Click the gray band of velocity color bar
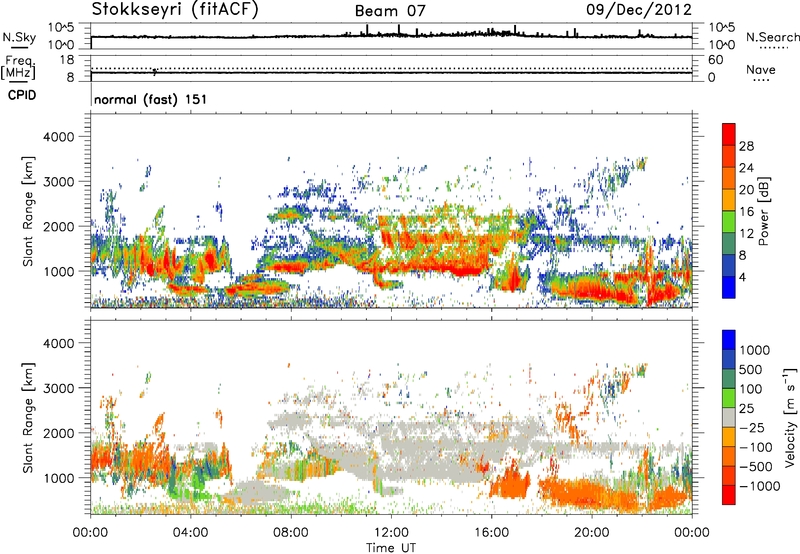 click(x=729, y=417)
